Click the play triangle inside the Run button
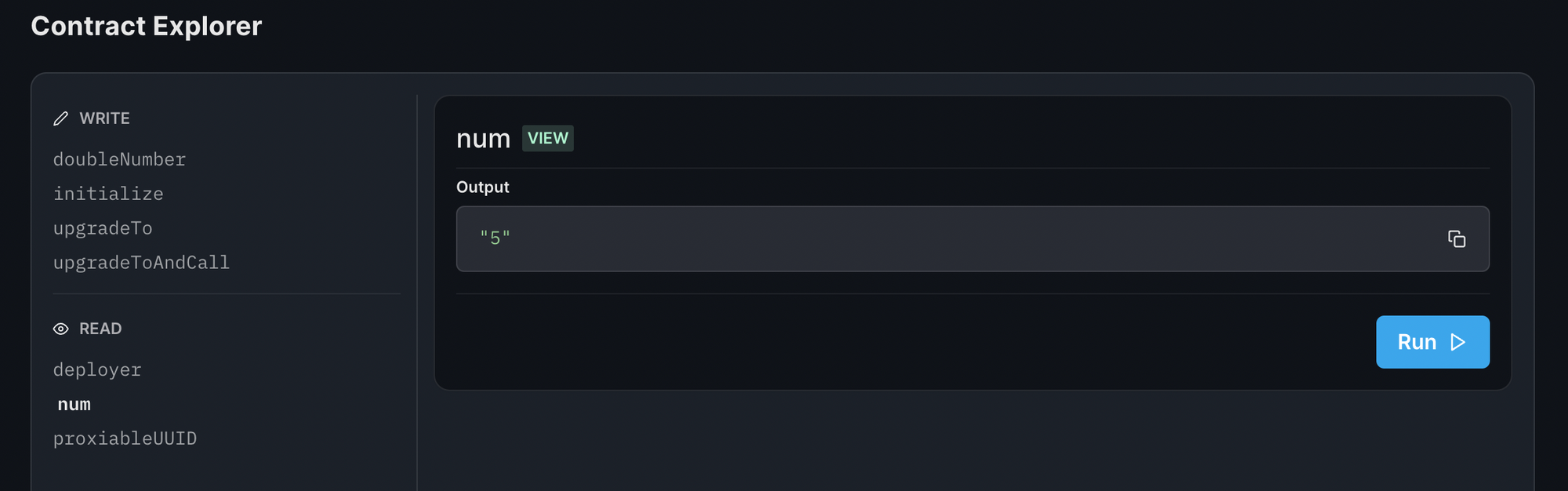 click(1457, 342)
